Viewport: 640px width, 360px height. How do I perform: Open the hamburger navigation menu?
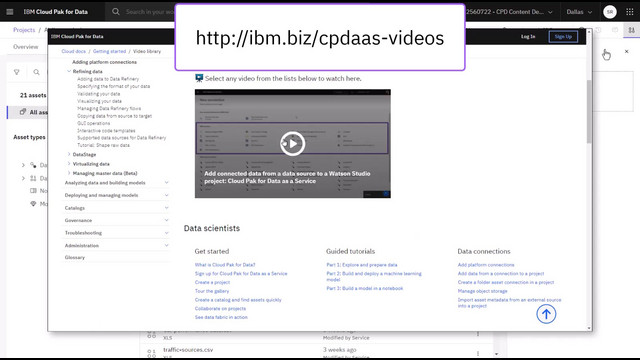pyautogui.click(x=10, y=12)
